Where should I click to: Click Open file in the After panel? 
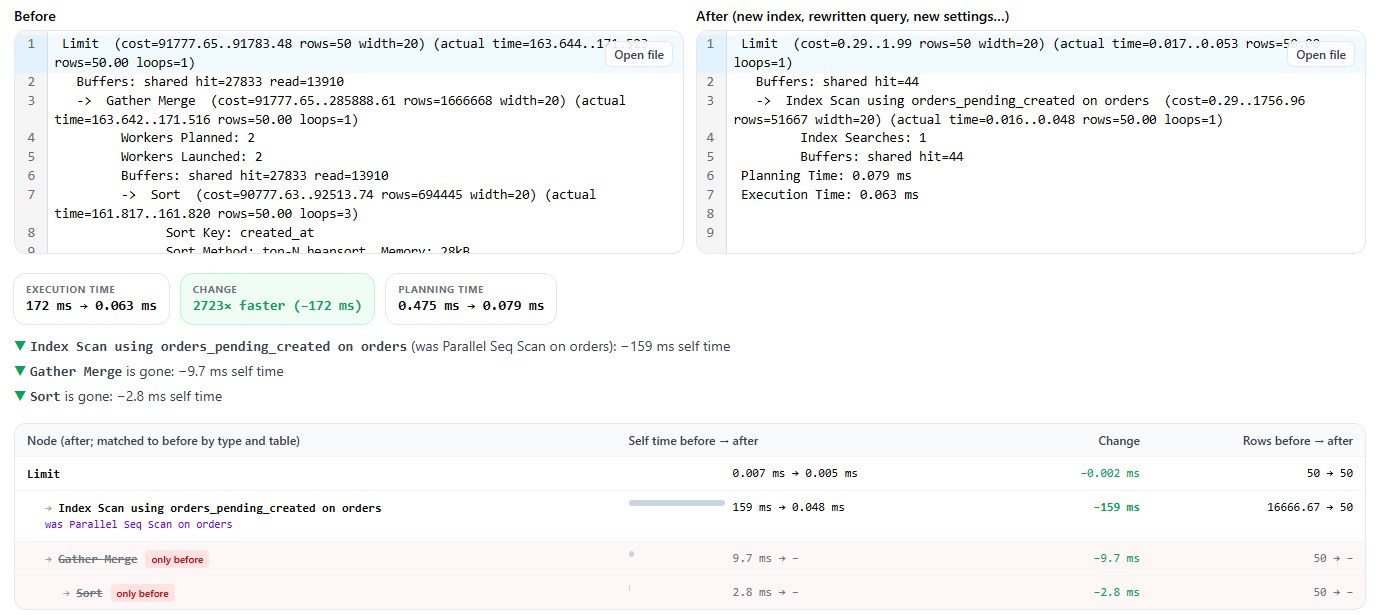click(1320, 55)
